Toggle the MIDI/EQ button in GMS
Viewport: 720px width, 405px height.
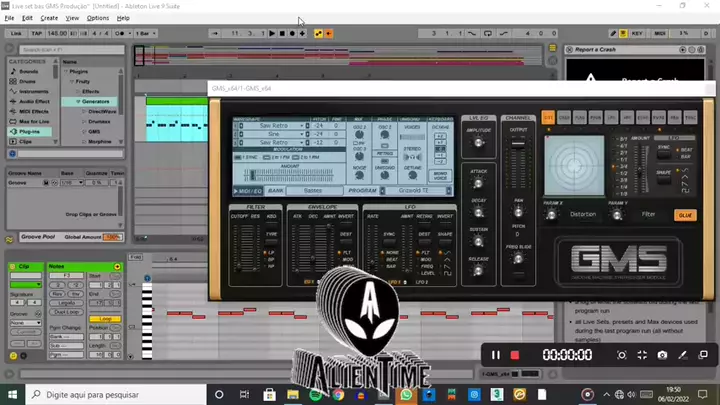pos(248,191)
